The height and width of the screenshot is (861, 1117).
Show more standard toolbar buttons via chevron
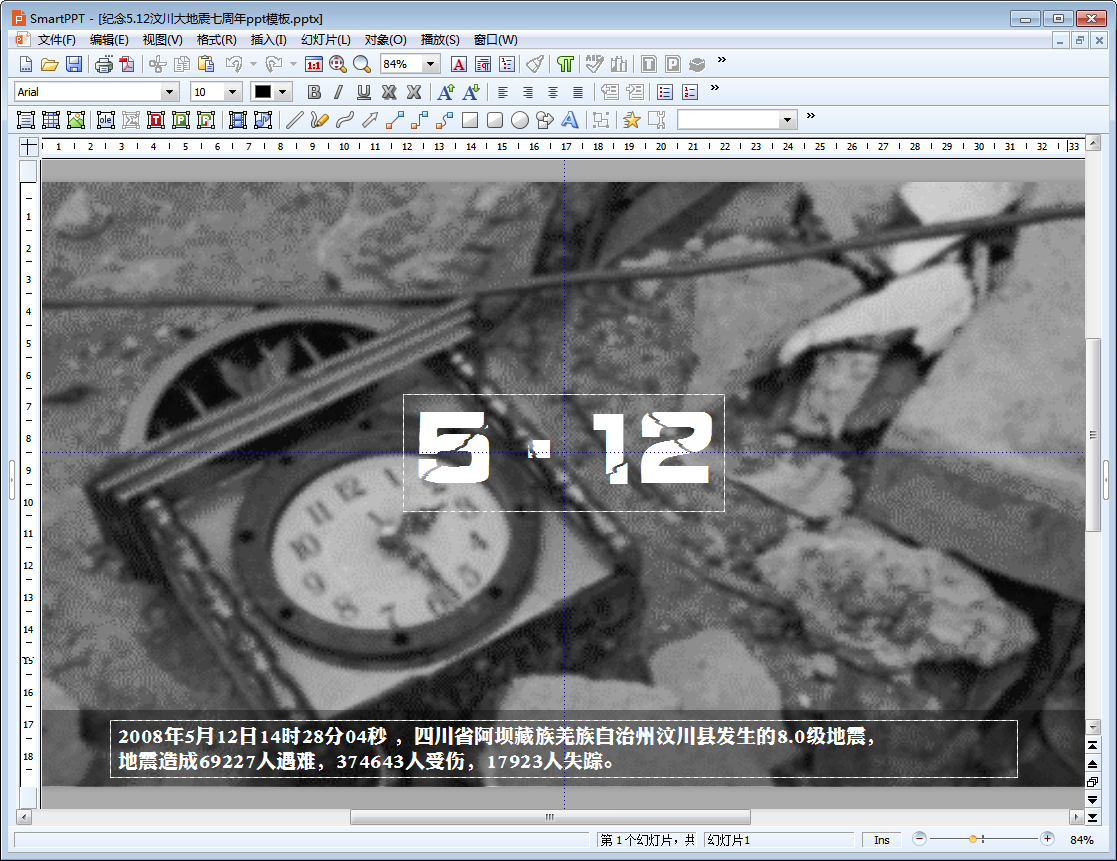pyautogui.click(x=722, y=60)
